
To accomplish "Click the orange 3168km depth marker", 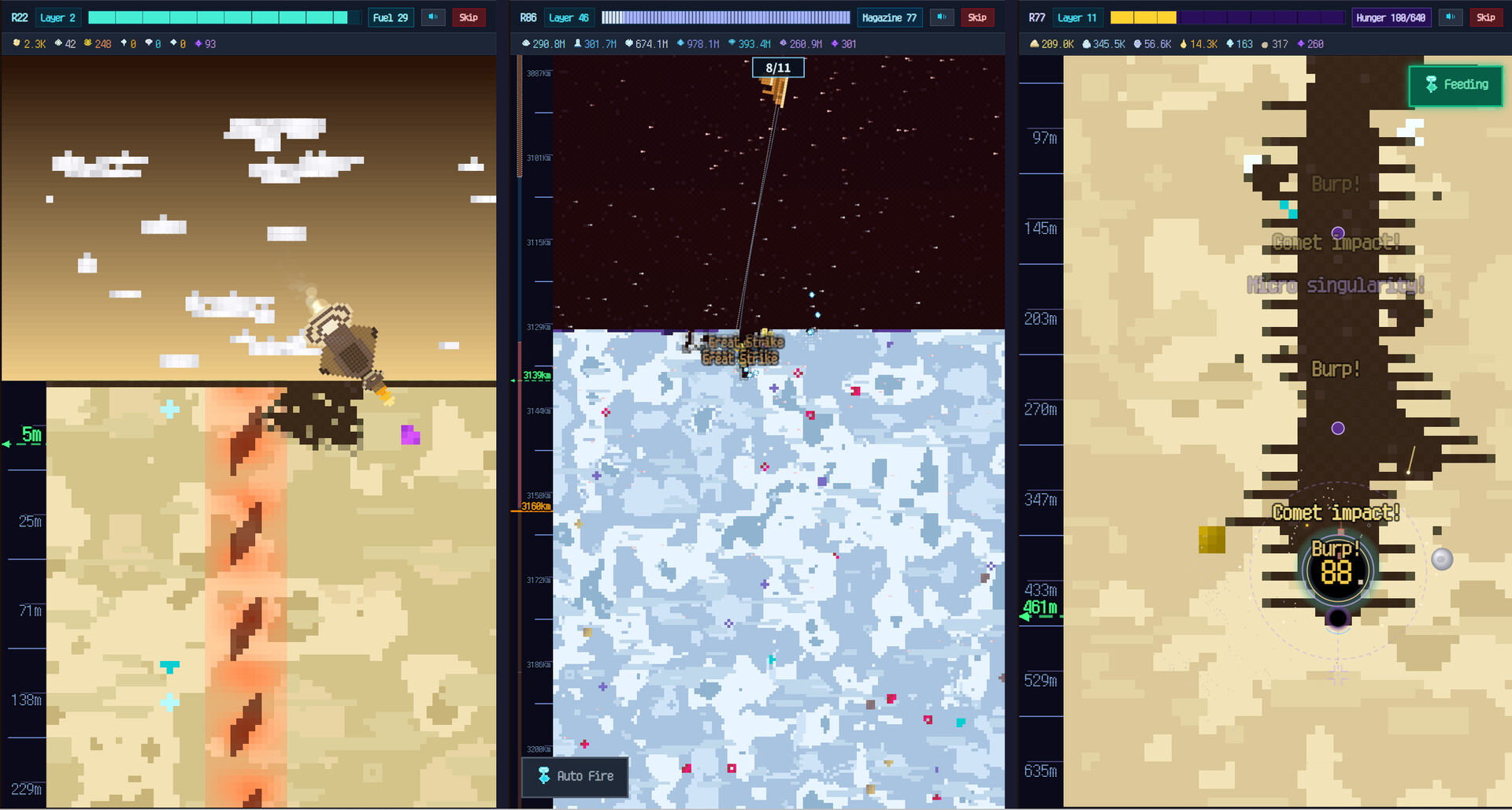I will [535, 506].
